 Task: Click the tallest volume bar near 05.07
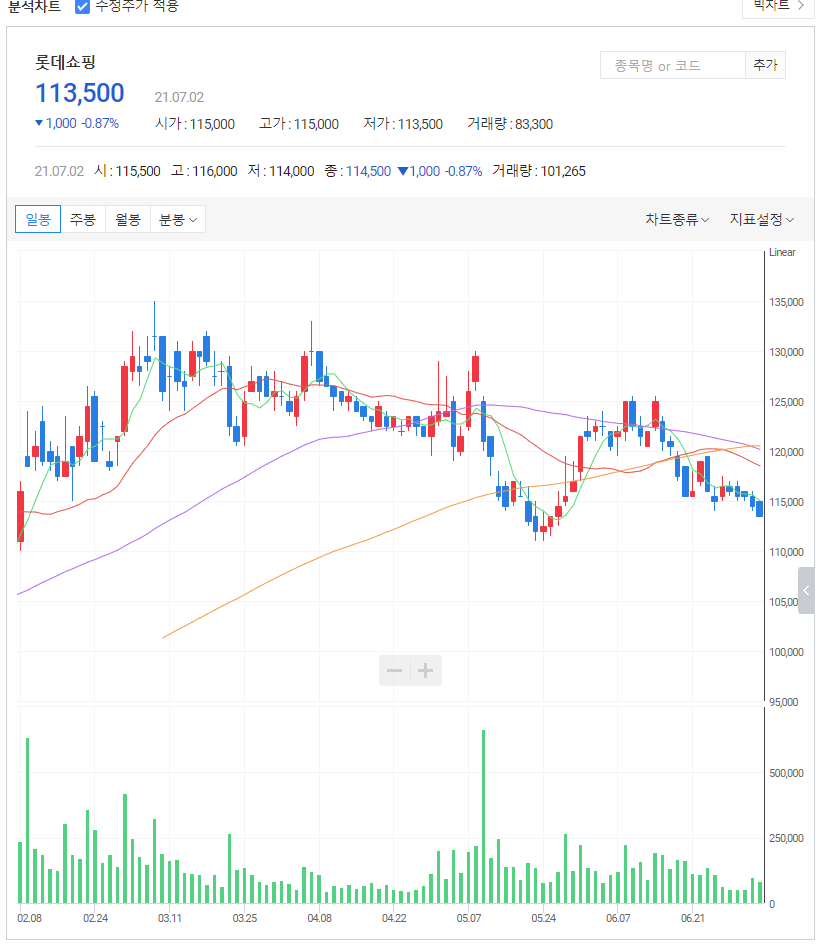(483, 816)
